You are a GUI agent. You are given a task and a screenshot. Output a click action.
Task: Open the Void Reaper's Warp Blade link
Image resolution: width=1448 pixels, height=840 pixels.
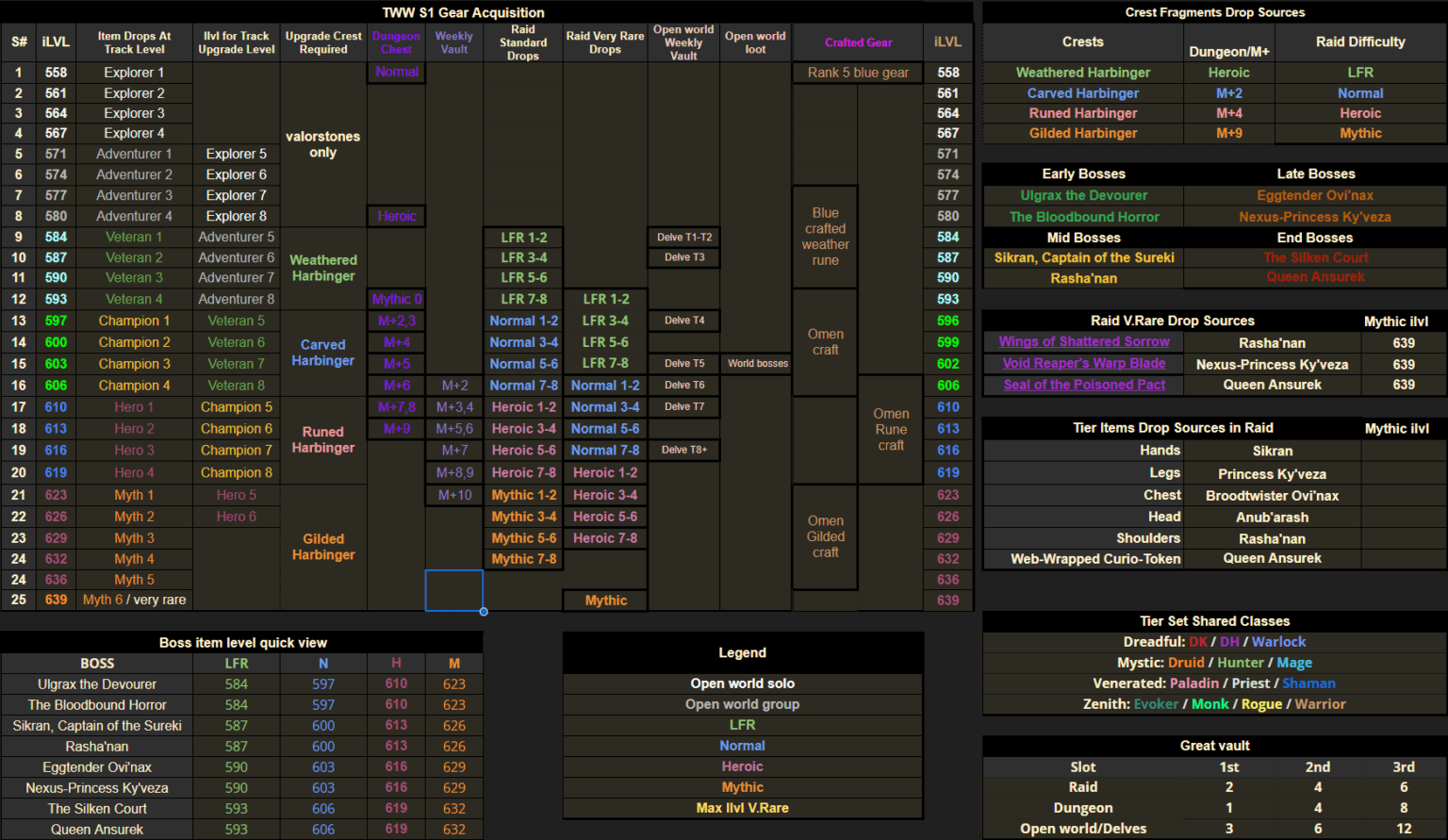point(1083,364)
